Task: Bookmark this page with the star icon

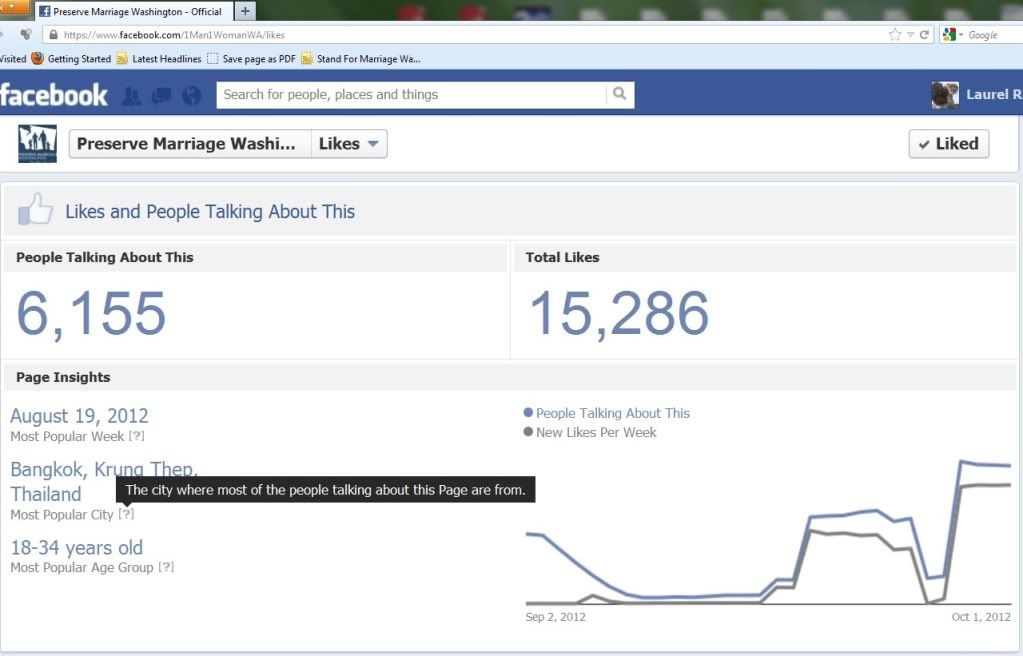Action: coord(894,35)
